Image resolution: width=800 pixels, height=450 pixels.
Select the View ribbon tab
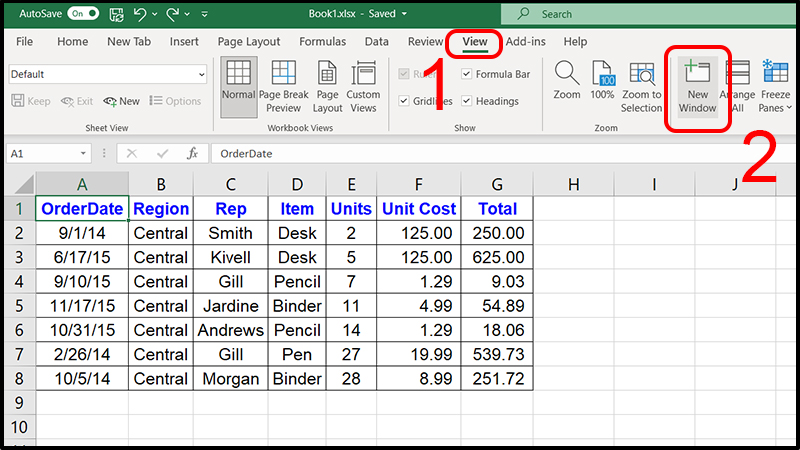(x=474, y=41)
